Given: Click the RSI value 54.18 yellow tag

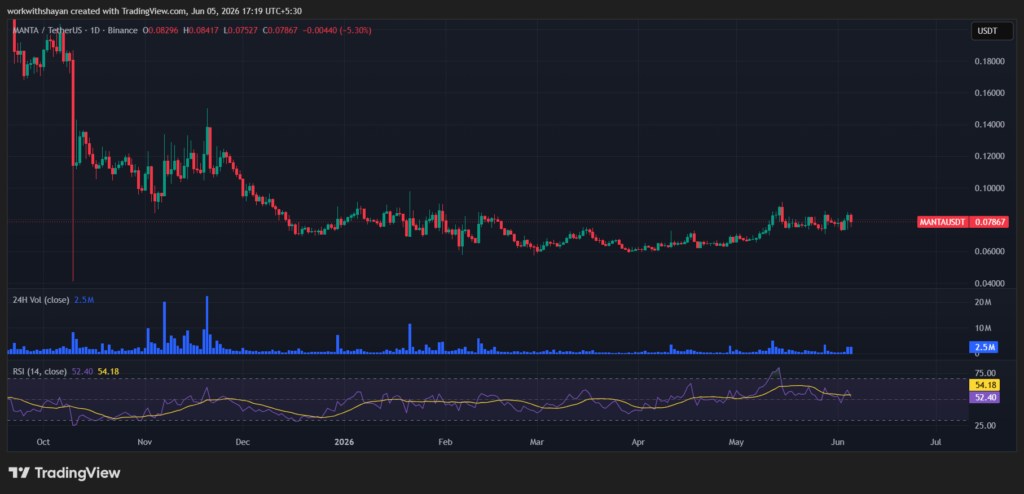Looking at the screenshot, I should [985, 386].
